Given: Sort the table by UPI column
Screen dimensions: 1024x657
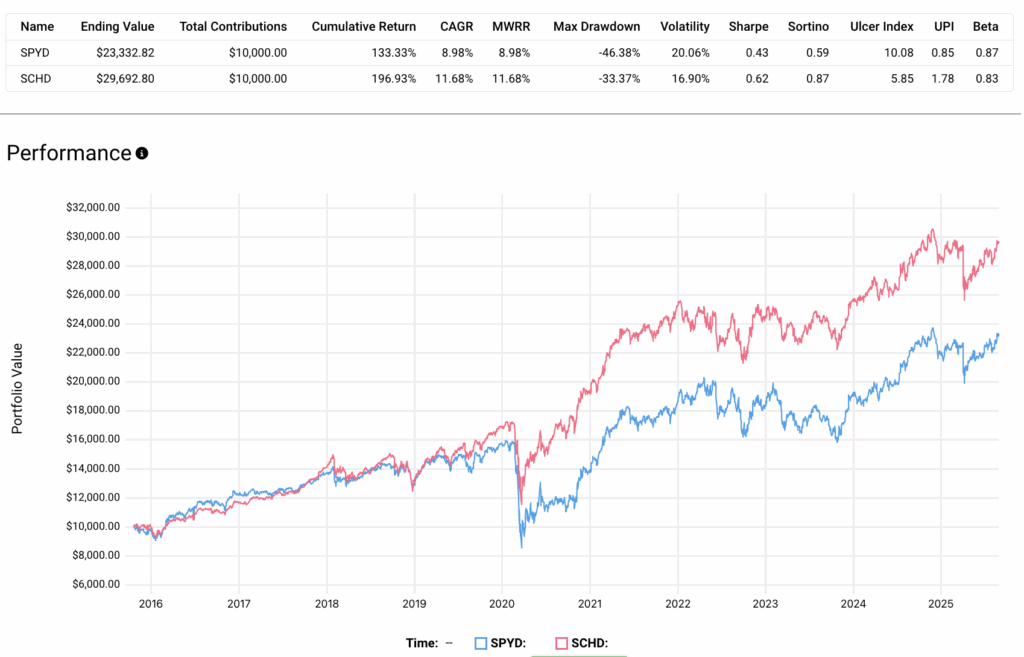Looking at the screenshot, I should (942, 26).
